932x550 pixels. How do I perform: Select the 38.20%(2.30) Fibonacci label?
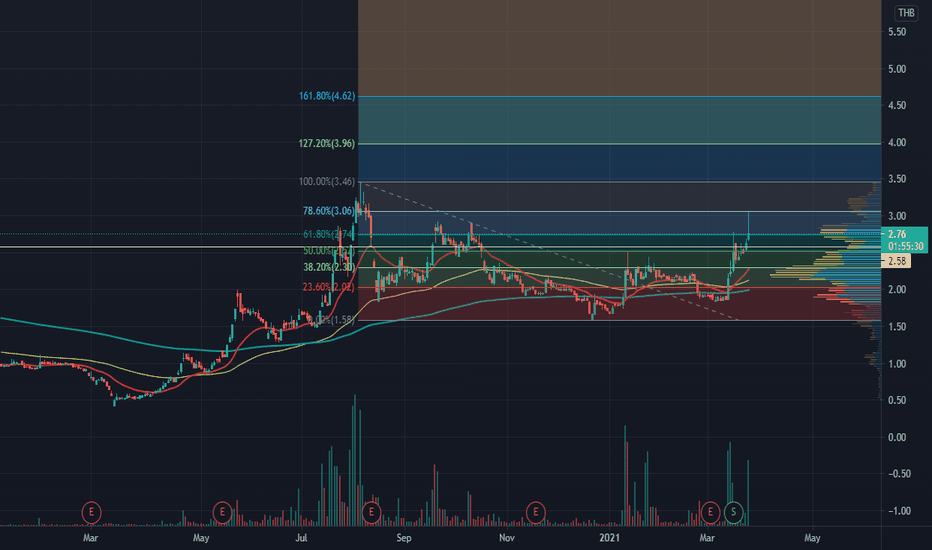329,268
